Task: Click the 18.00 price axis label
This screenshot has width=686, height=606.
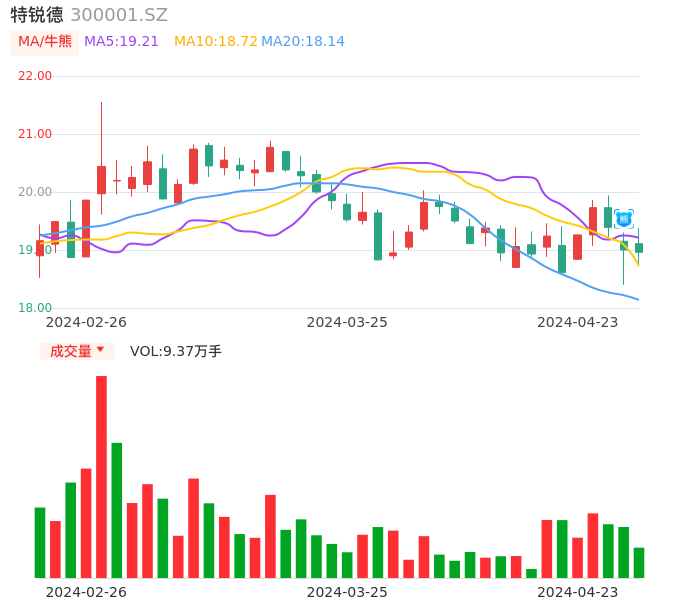Action: pos(35,308)
